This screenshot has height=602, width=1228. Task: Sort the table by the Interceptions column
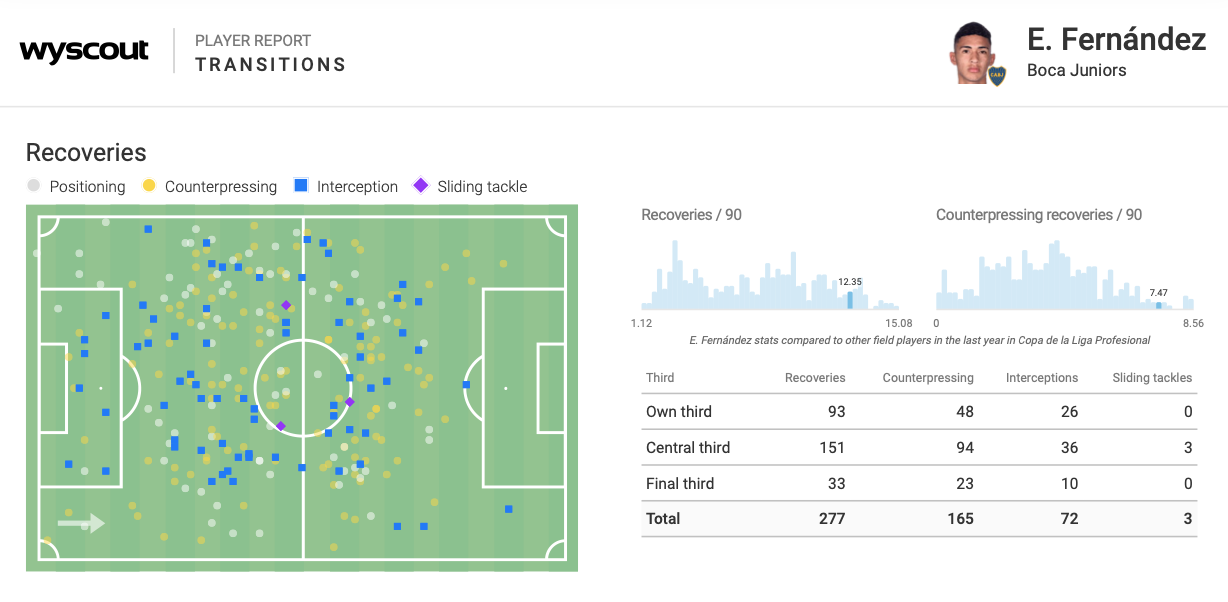point(1042,378)
